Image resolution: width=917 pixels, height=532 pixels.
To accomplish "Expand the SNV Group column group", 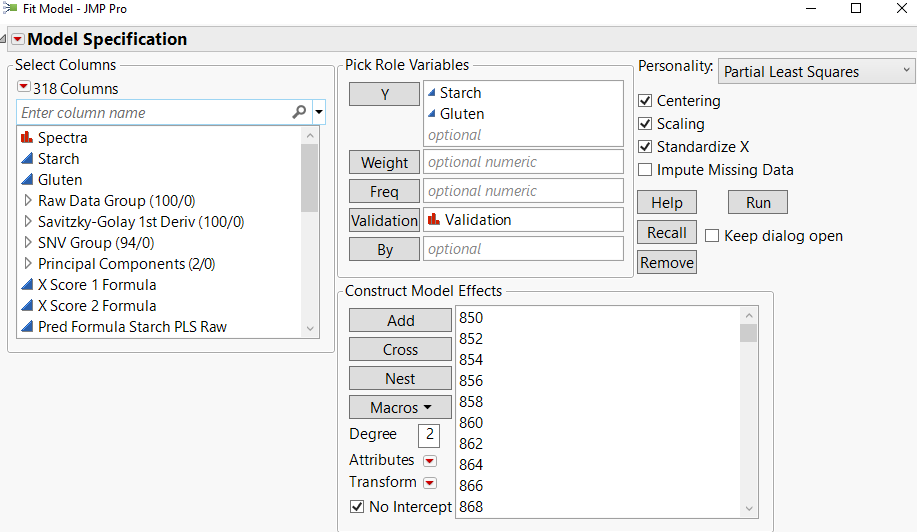I will (x=27, y=243).
